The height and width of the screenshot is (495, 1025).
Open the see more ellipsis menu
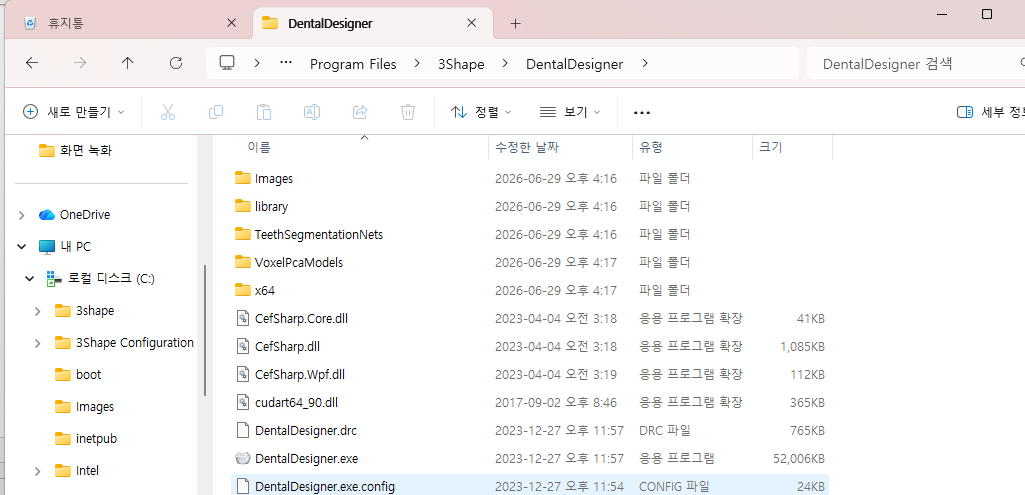click(x=642, y=112)
